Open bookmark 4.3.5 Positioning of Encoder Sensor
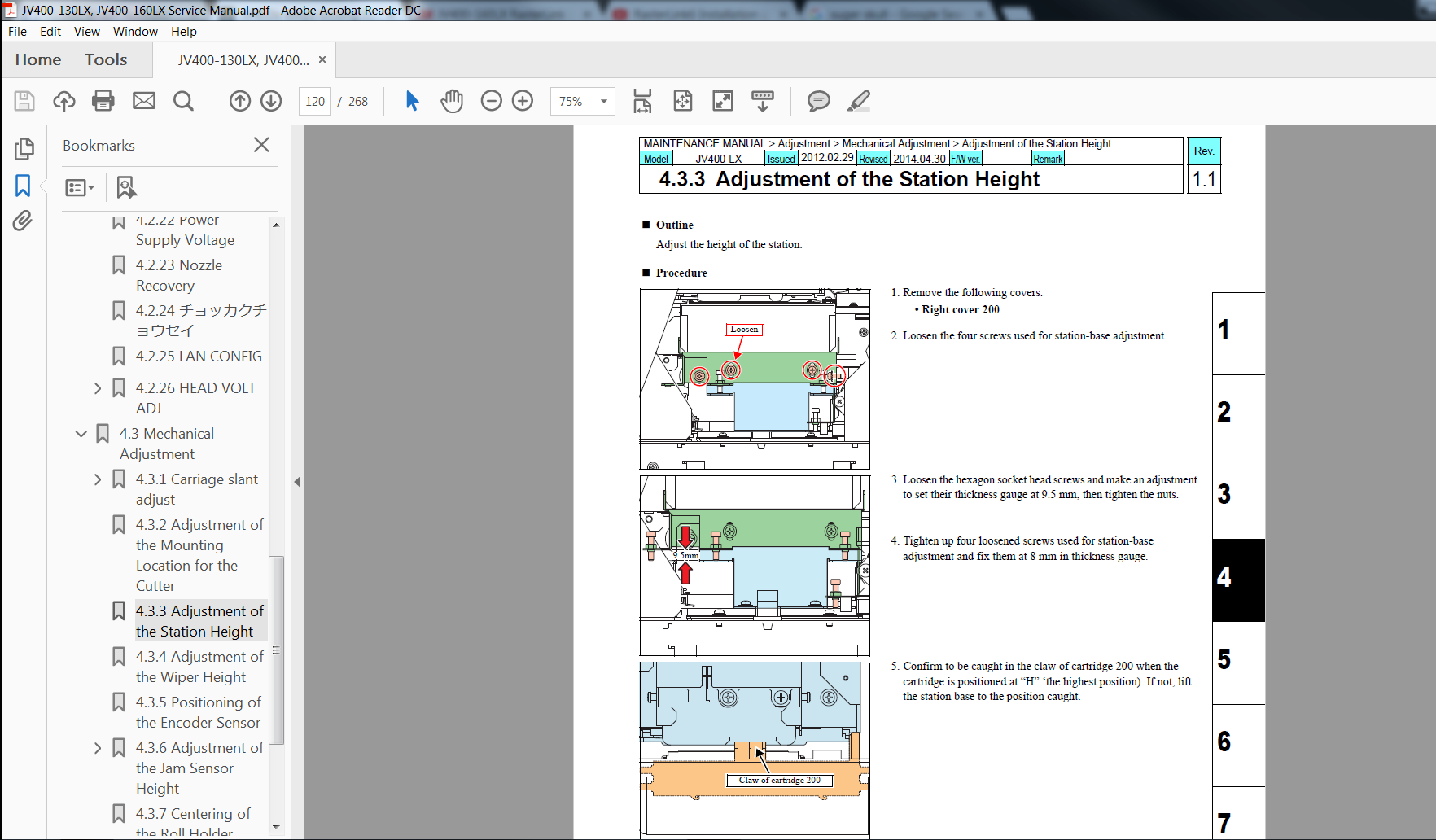The image size is (1436, 840). click(x=199, y=712)
